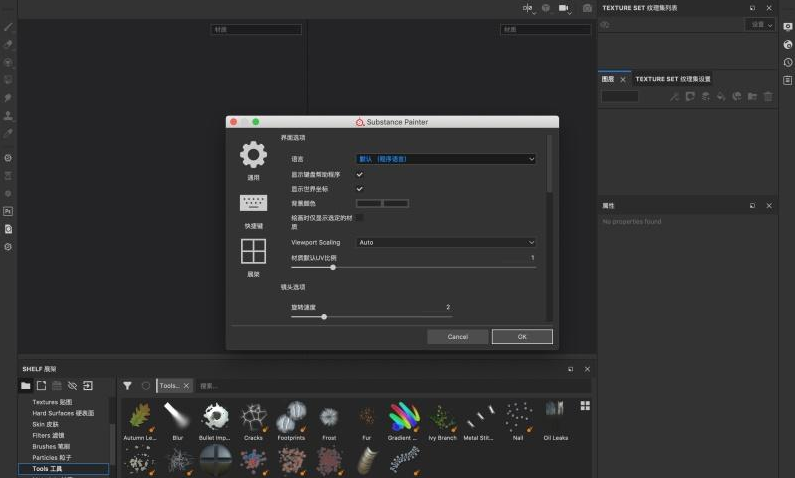Click the symmetry icon in viewport toolbar
795x478 pixels.
coord(528,8)
